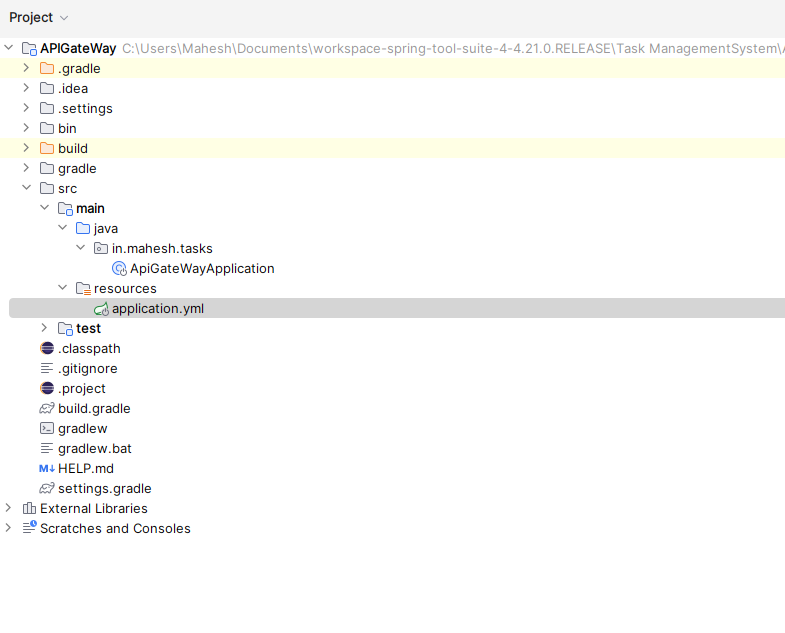785x633 pixels.
Task: Expand the .settings folder
Action: (27, 108)
